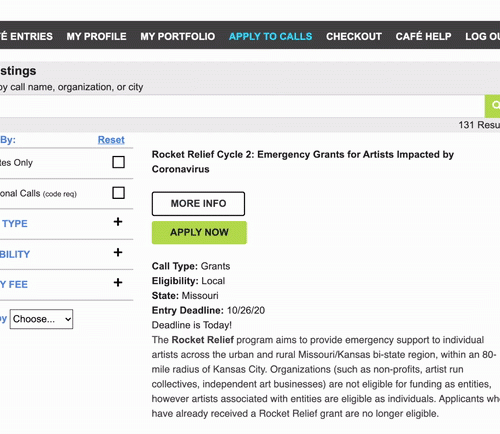Go to MY PORTFOLIO in navigation

(178, 36)
